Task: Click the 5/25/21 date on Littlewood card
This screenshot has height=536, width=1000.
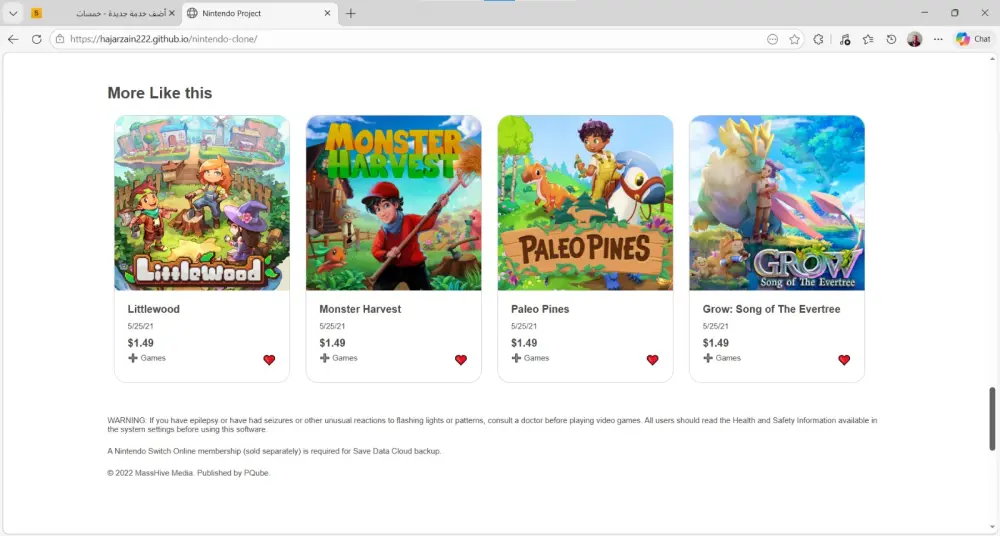Action: click(140, 326)
